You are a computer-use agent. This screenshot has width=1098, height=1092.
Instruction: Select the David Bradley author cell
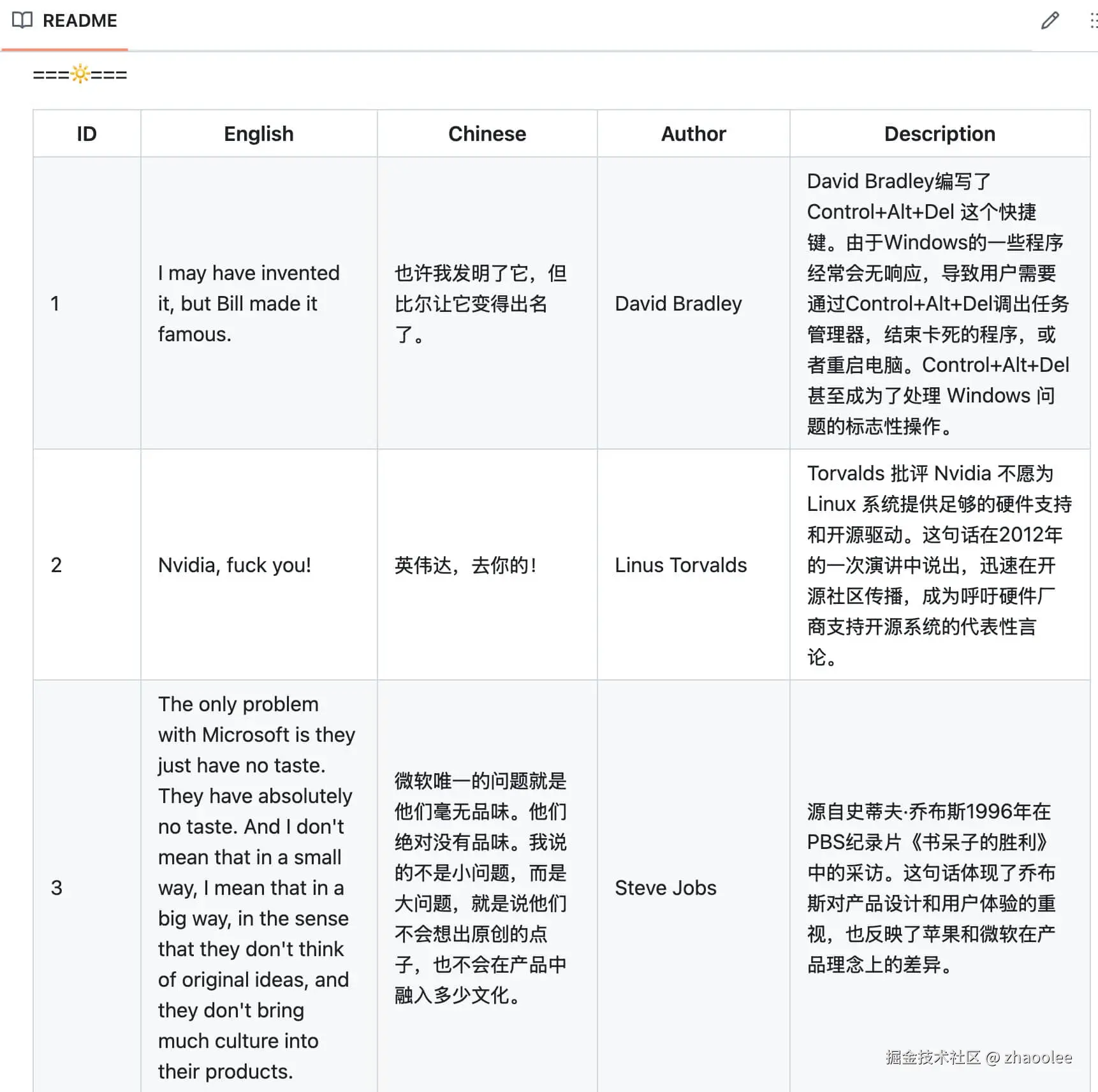[678, 304]
